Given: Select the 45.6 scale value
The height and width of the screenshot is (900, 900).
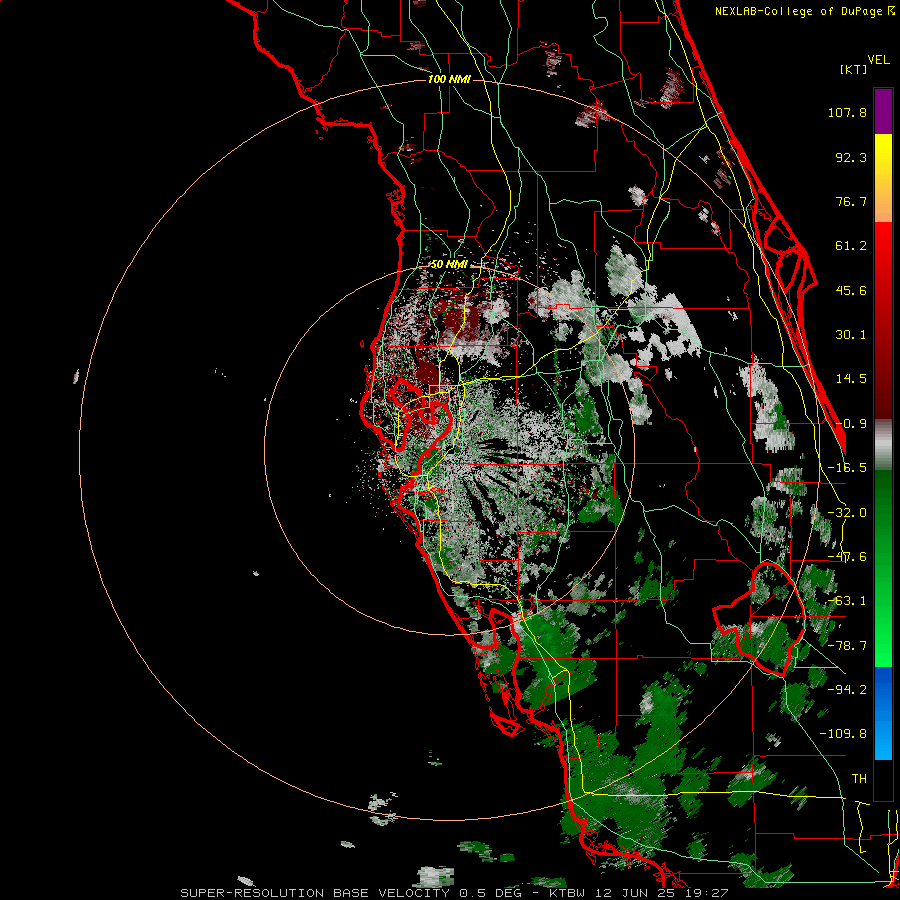Looking at the screenshot, I should [851, 290].
